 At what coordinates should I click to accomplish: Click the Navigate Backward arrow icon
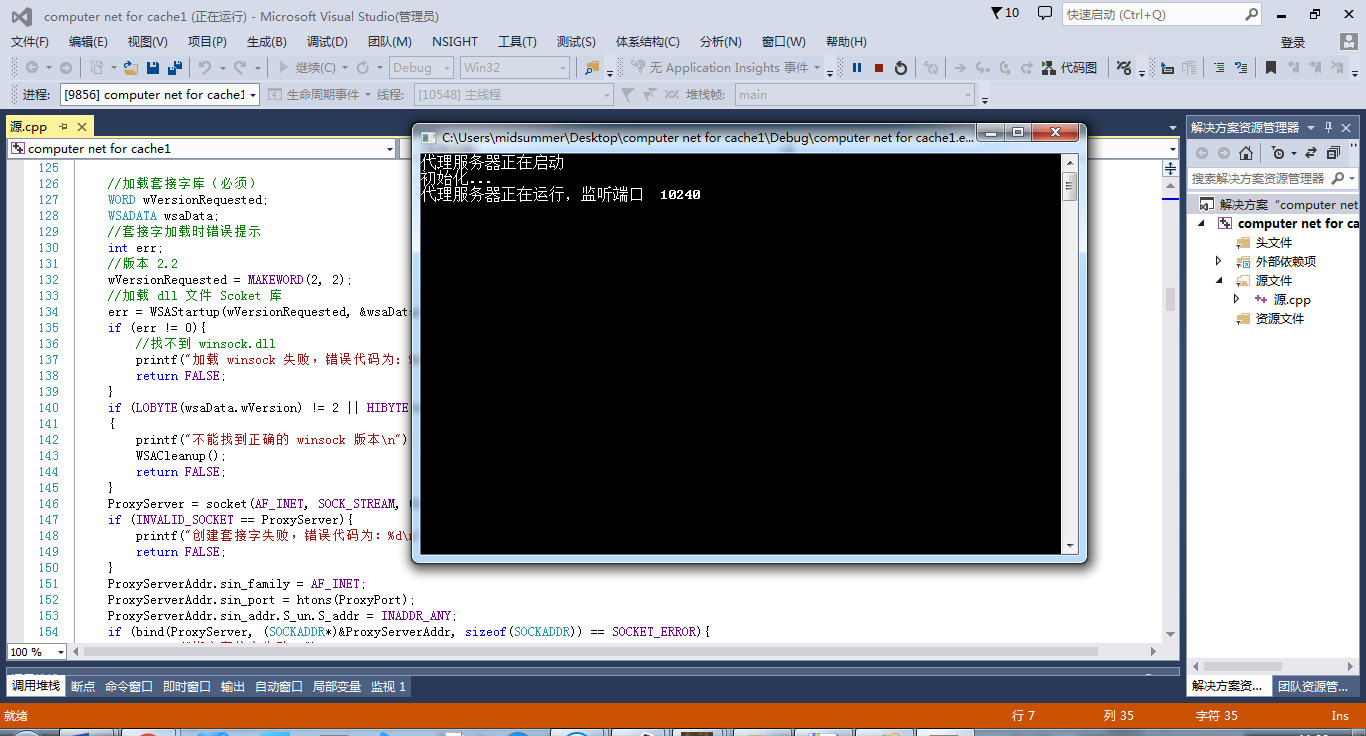(x=33, y=68)
